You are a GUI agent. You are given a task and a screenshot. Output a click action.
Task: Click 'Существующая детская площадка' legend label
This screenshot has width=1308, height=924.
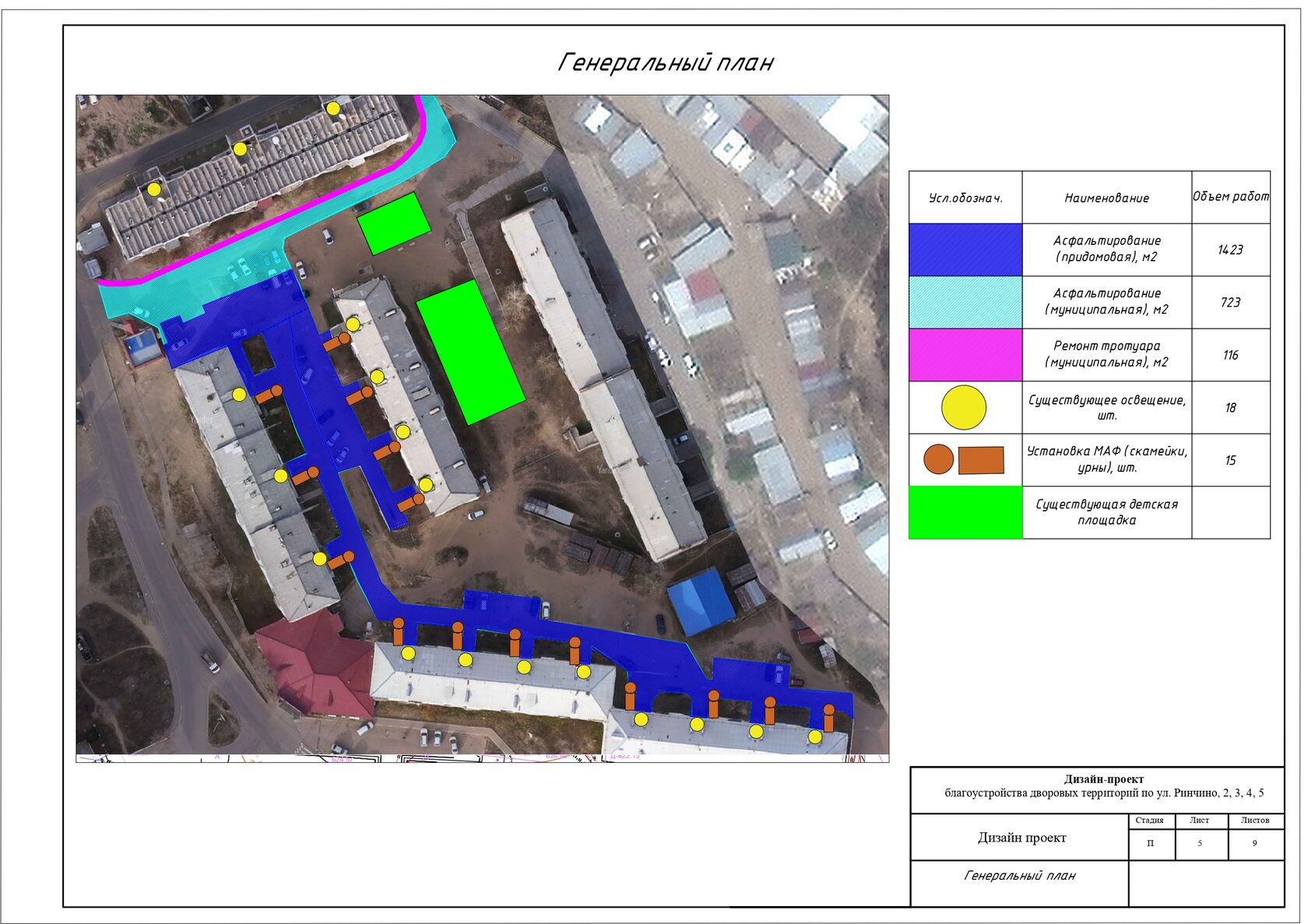(x=1106, y=512)
